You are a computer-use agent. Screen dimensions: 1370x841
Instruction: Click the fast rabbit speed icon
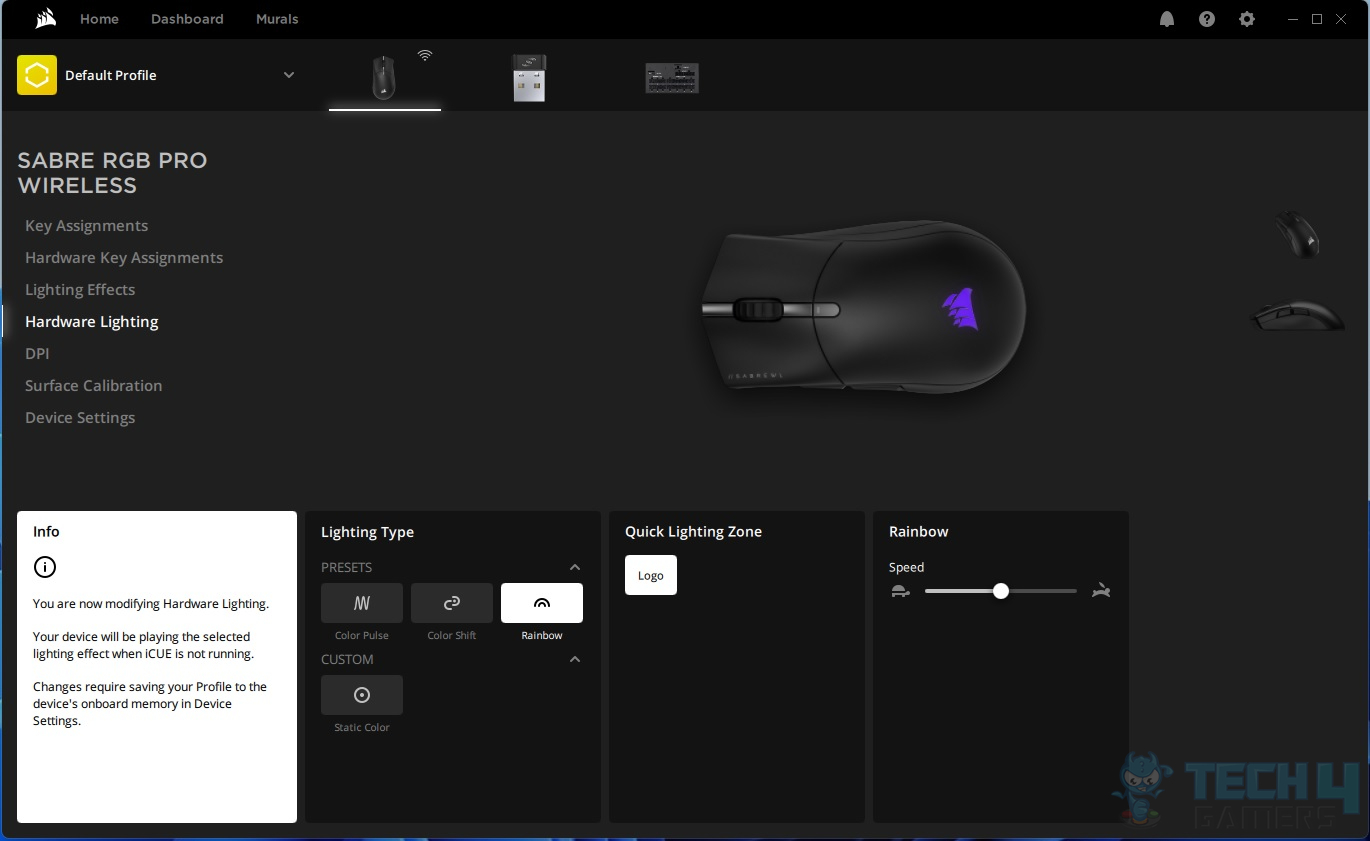click(x=1101, y=591)
